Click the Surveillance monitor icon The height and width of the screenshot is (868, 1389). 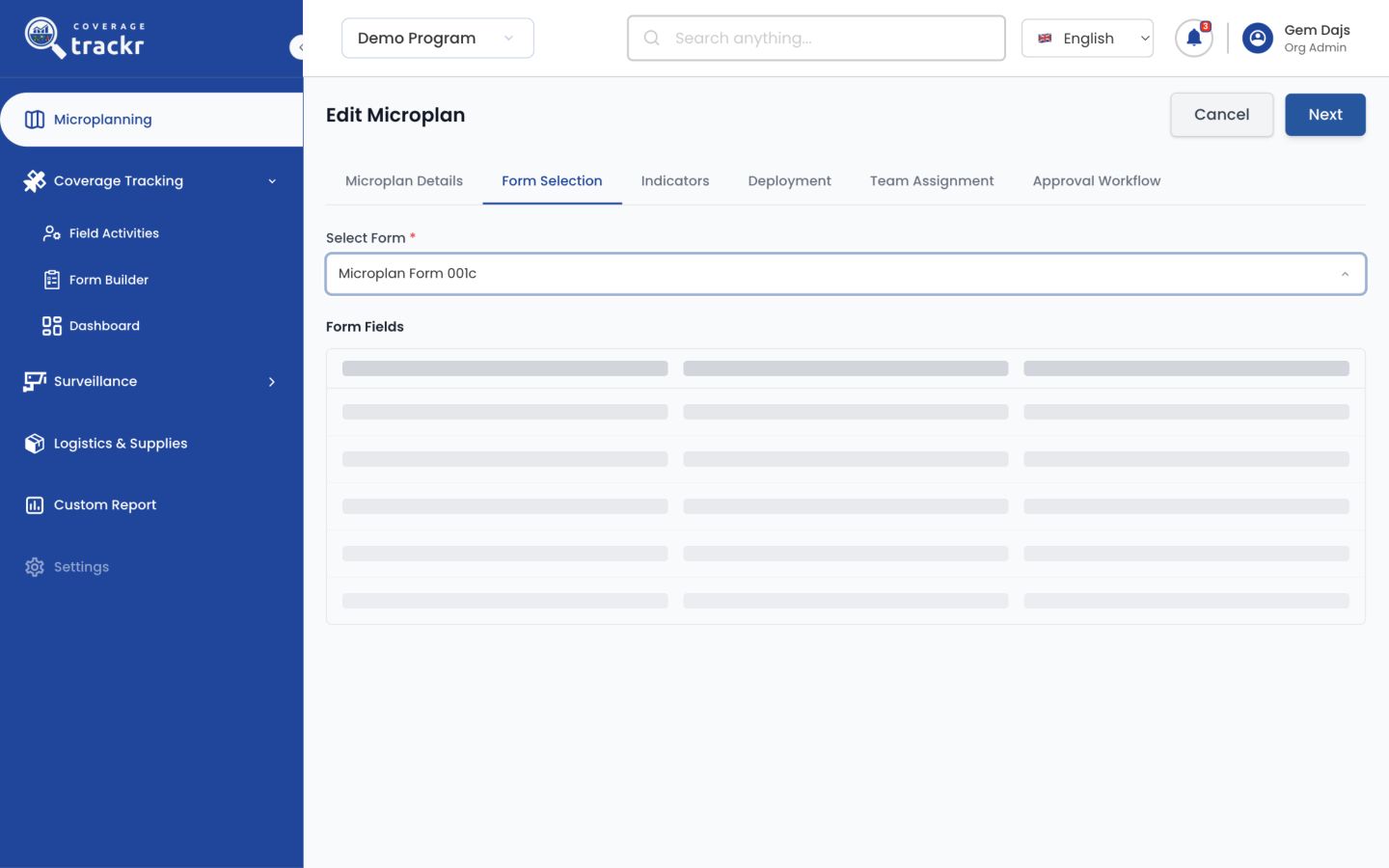coord(35,382)
